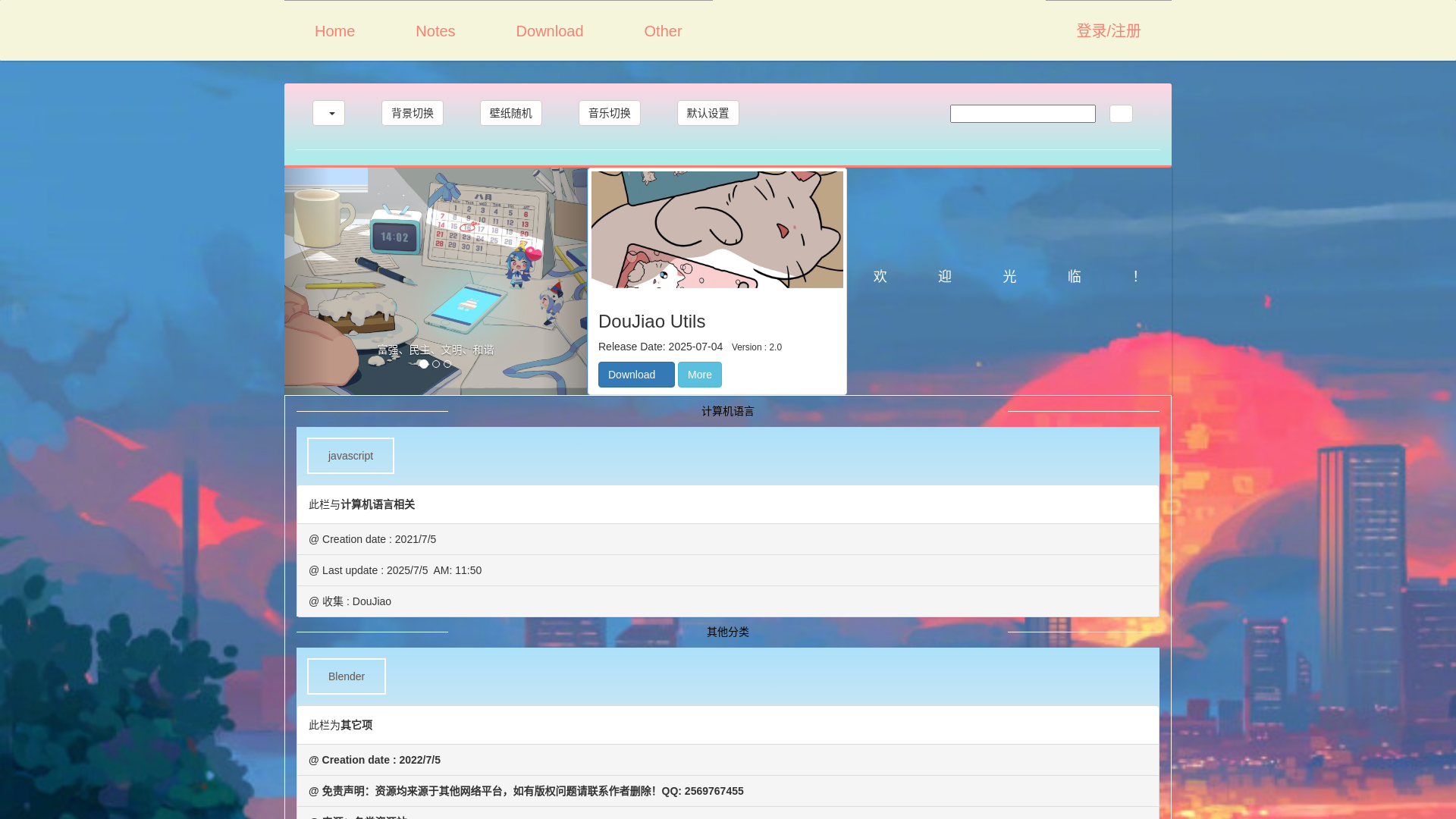Select the third carousel indicator dot
The width and height of the screenshot is (1456, 819).
pos(447,365)
